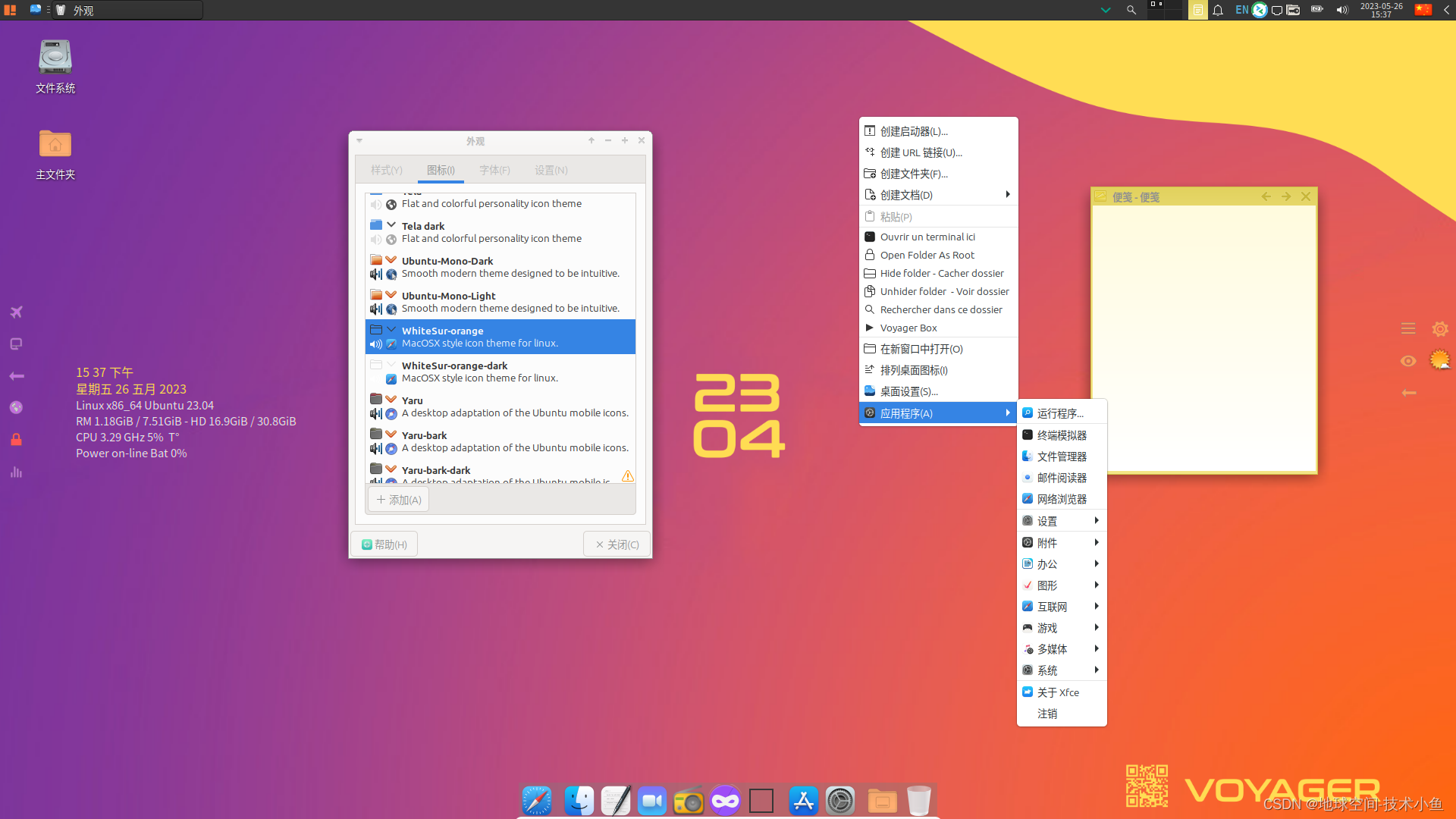Open the System Preferences gear in the dock
Viewport: 1456px width, 819px height.
[840, 801]
